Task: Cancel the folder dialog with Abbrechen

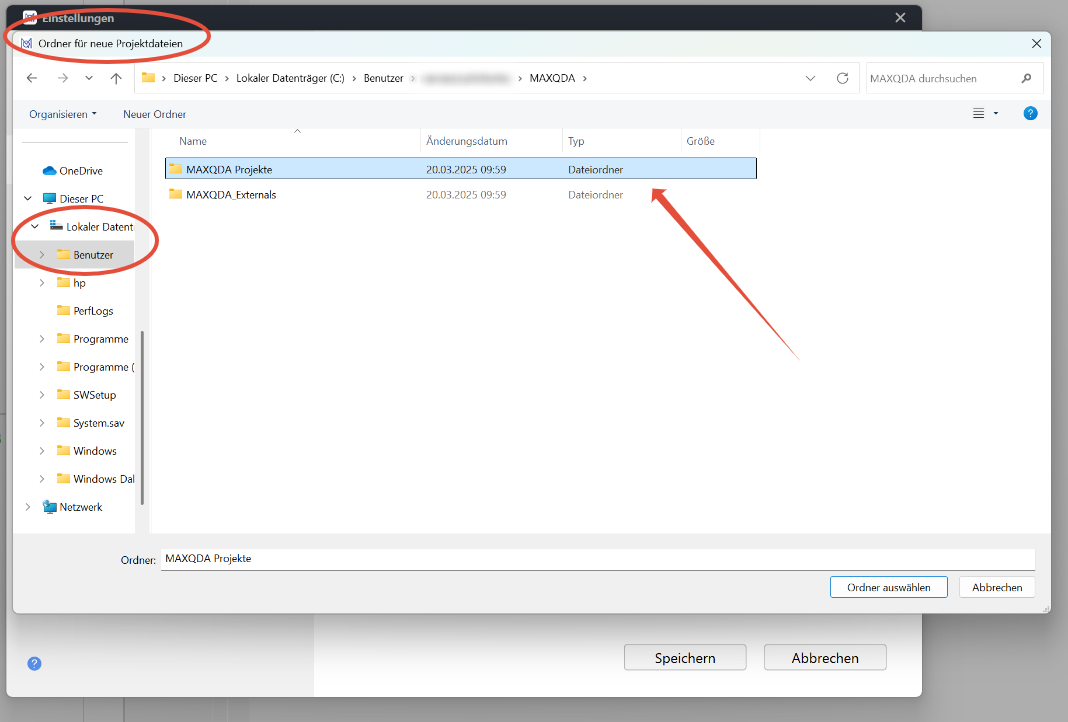Action: coord(997,587)
